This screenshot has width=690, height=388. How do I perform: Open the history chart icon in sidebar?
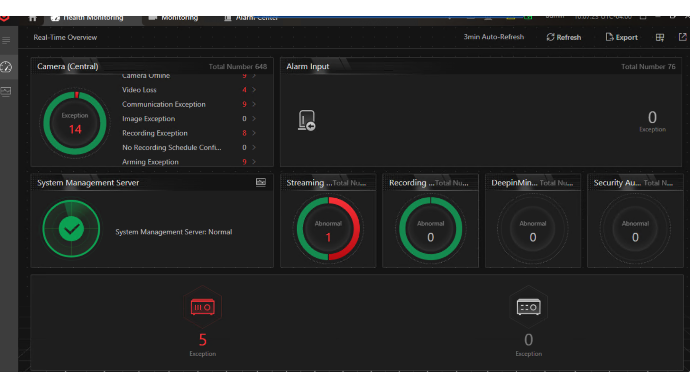coord(6,92)
